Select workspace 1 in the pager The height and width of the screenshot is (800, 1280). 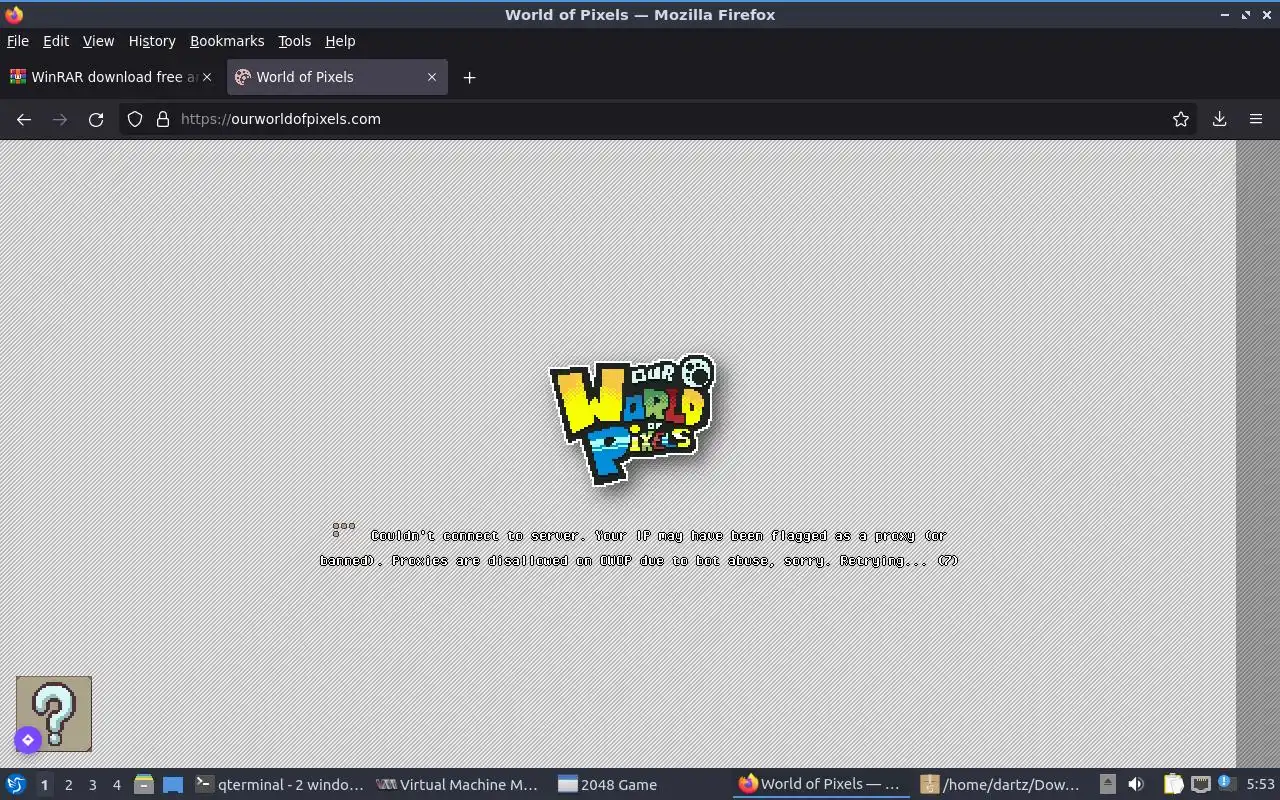(x=44, y=785)
